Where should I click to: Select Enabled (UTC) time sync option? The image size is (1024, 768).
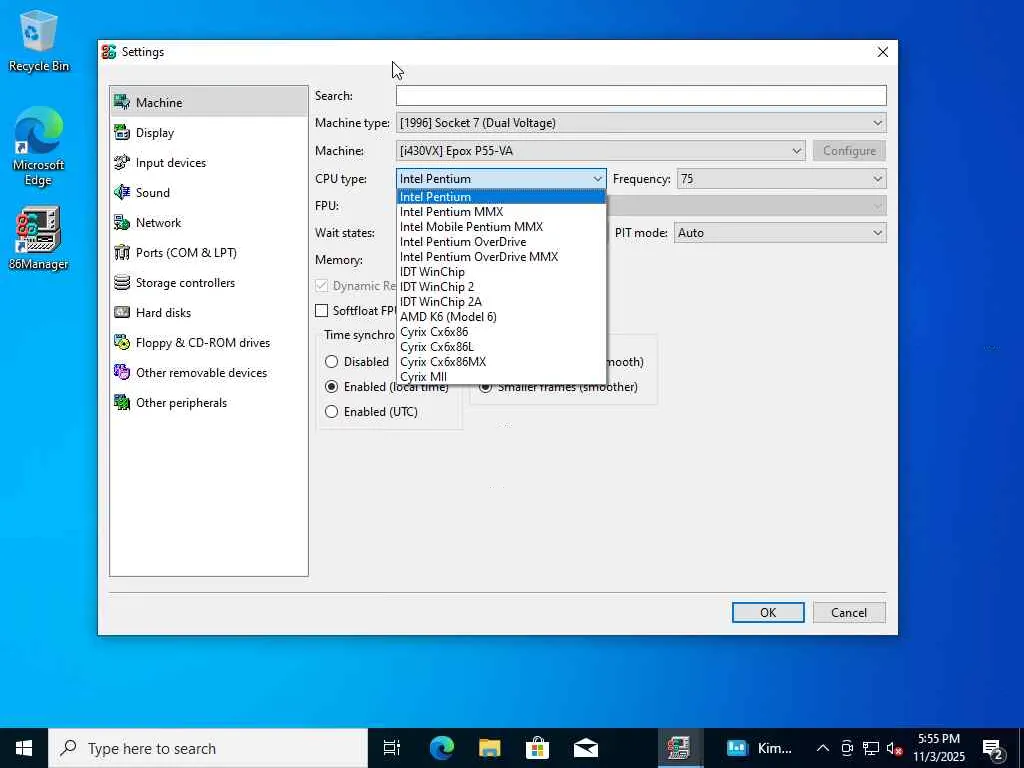pyautogui.click(x=332, y=411)
